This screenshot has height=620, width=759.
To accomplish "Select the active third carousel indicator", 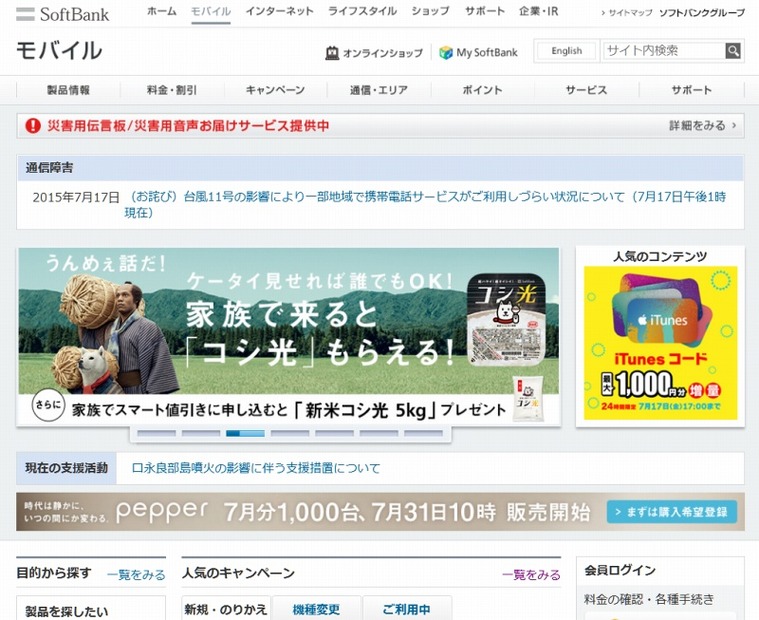I will coord(245,434).
